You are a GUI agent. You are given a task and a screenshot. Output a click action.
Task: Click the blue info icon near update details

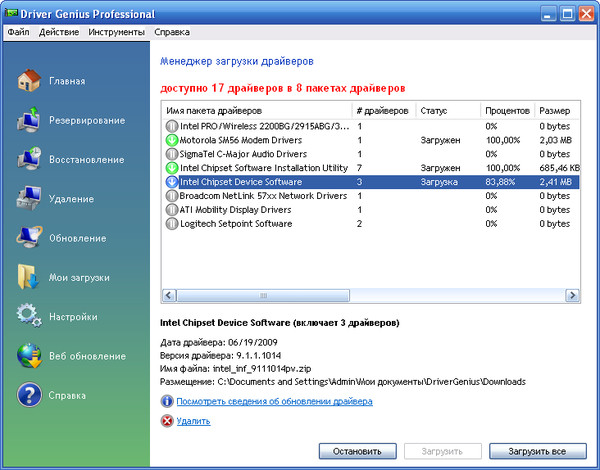(x=167, y=401)
